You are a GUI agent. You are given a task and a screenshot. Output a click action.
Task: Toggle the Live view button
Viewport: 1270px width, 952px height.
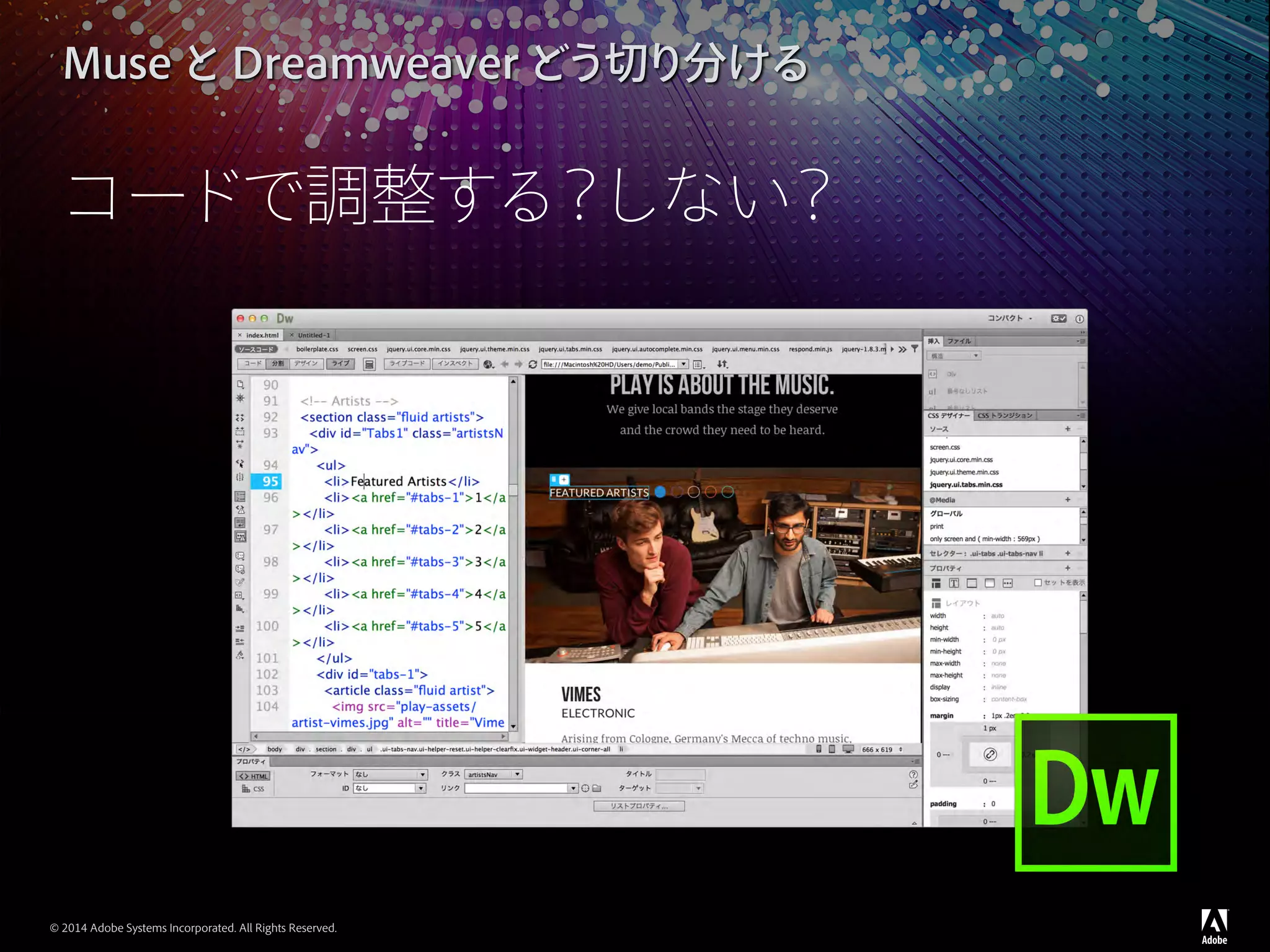pyautogui.click(x=340, y=364)
